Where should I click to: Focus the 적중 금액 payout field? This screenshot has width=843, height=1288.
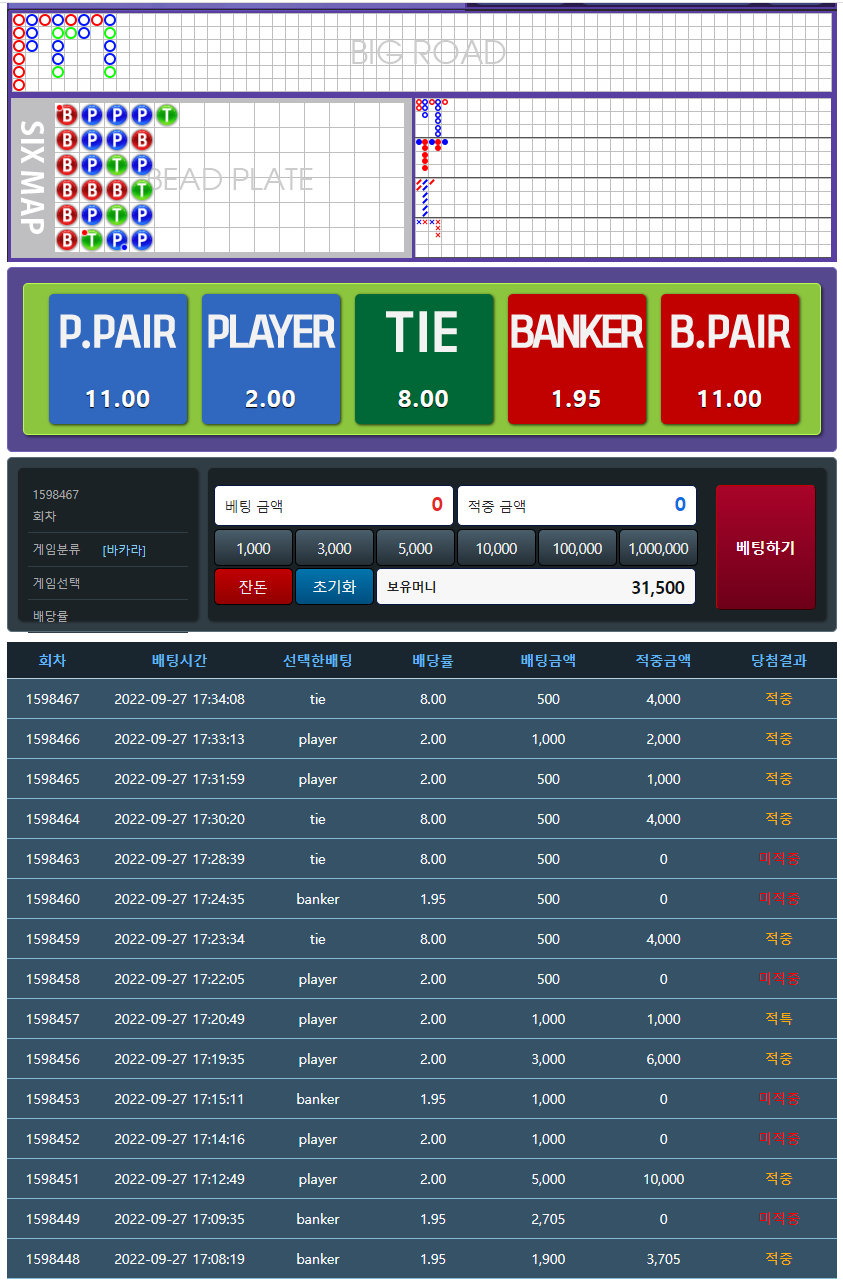[577, 506]
